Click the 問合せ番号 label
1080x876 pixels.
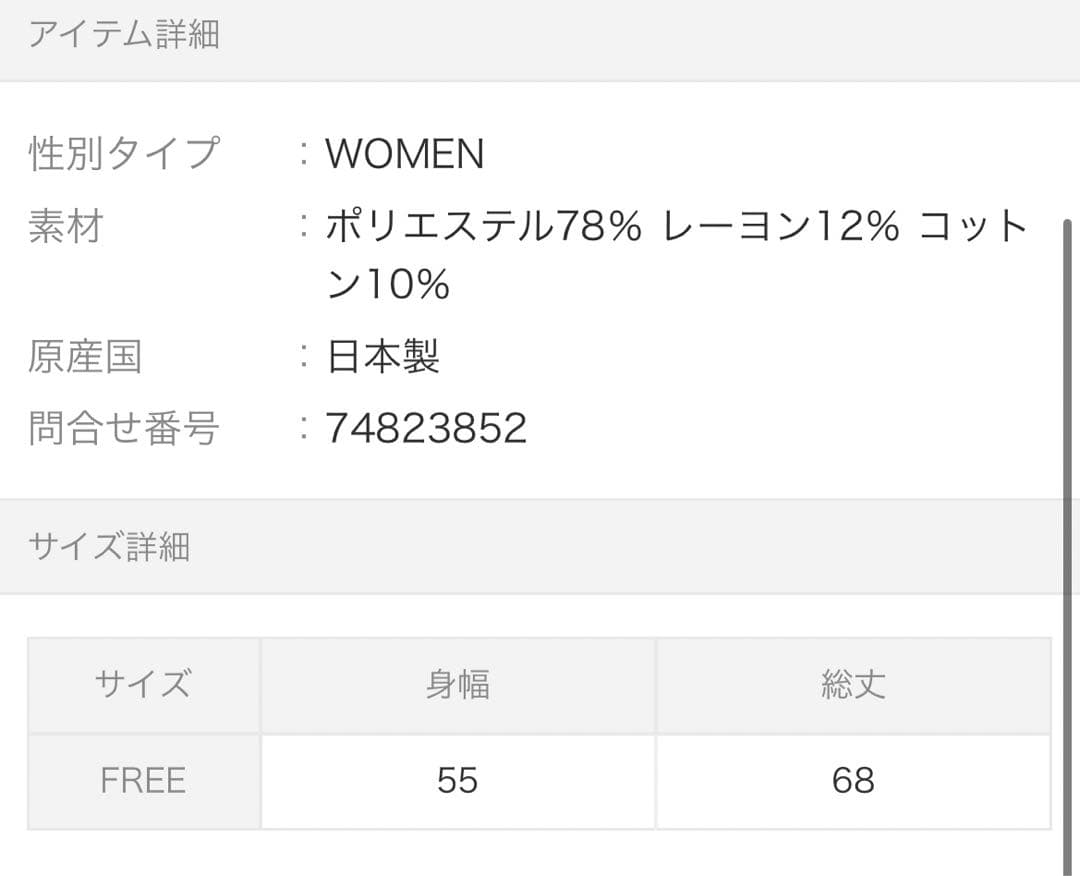pos(124,428)
